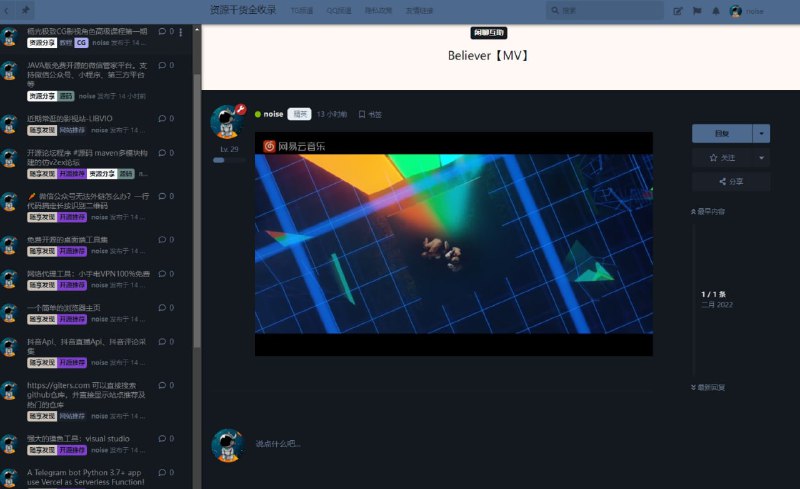The width and height of the screenshot is (800, 489).
Task: Click author avatar of Telegram bot discussion
Action: (x=9, y=478)
